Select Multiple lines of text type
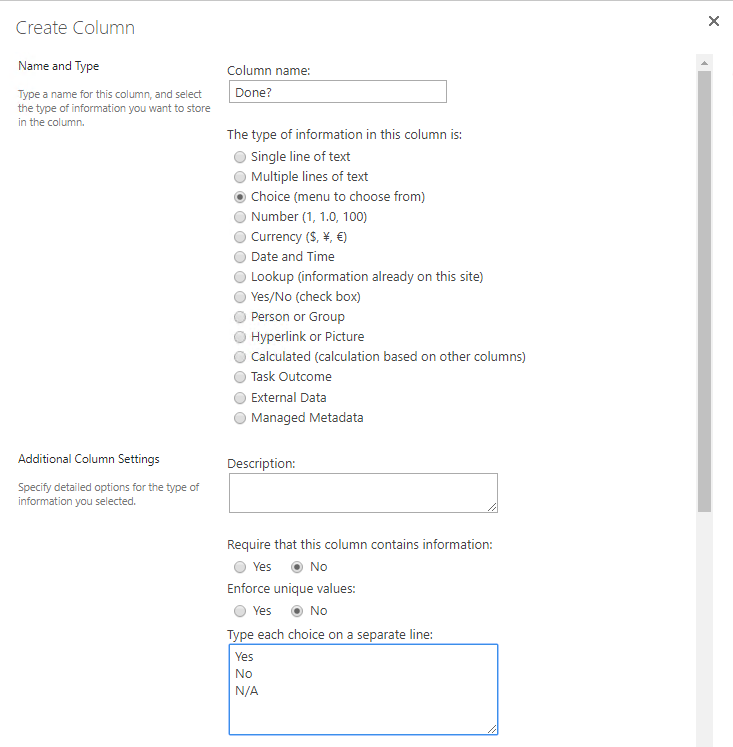Viewport: 733px width, 747px height. [240, 177]
